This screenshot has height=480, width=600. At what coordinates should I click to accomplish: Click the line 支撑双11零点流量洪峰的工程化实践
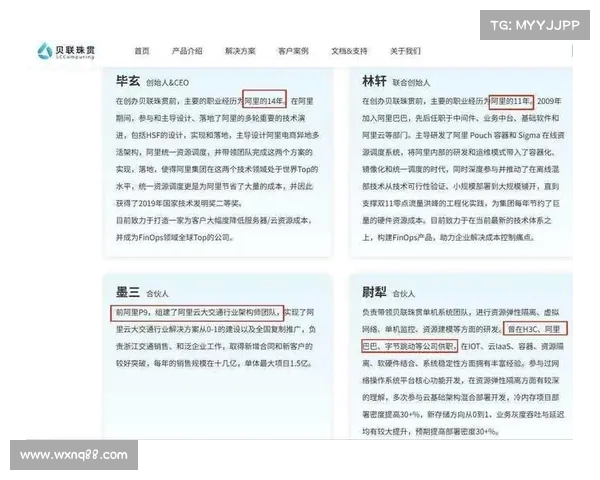tap(461, 203)
